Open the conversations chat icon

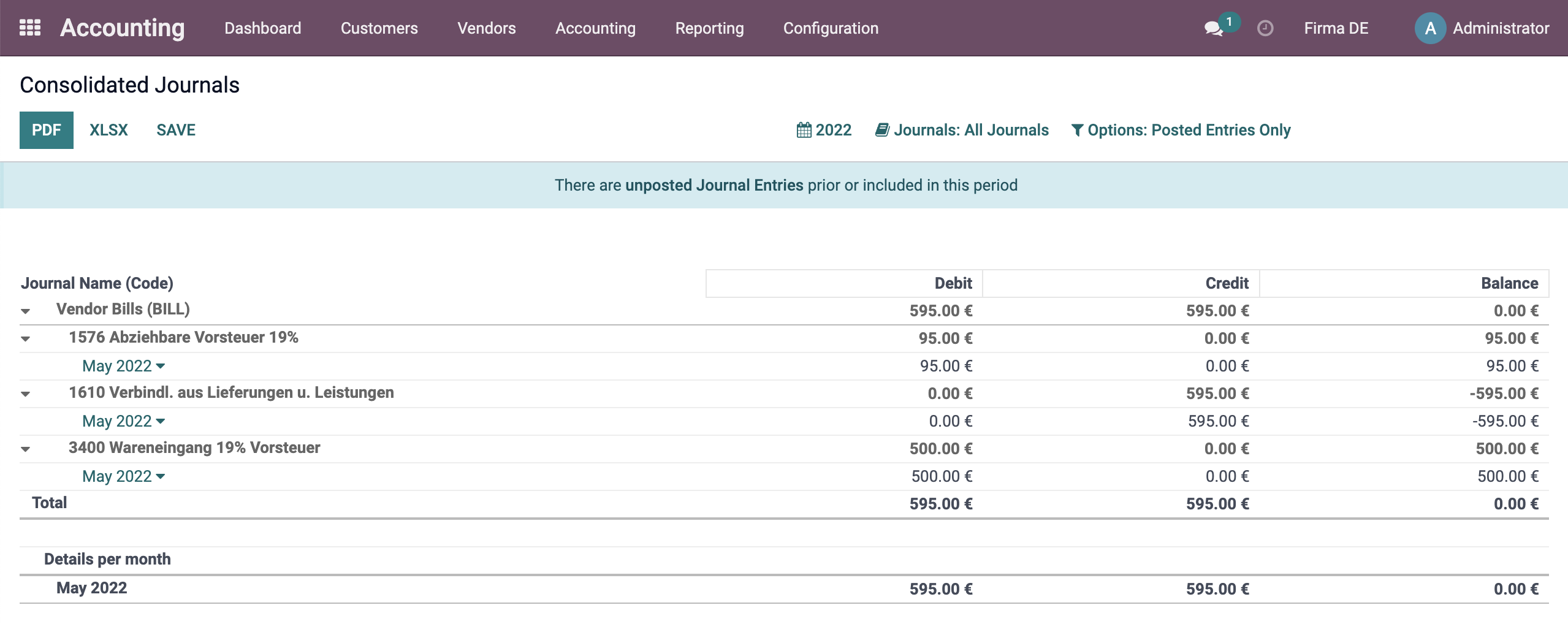[1213, 29]
